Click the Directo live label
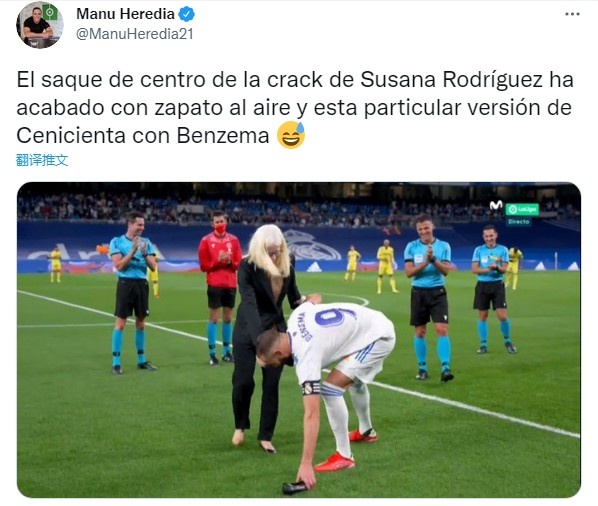The image size is (598, 506). (519, 221)
